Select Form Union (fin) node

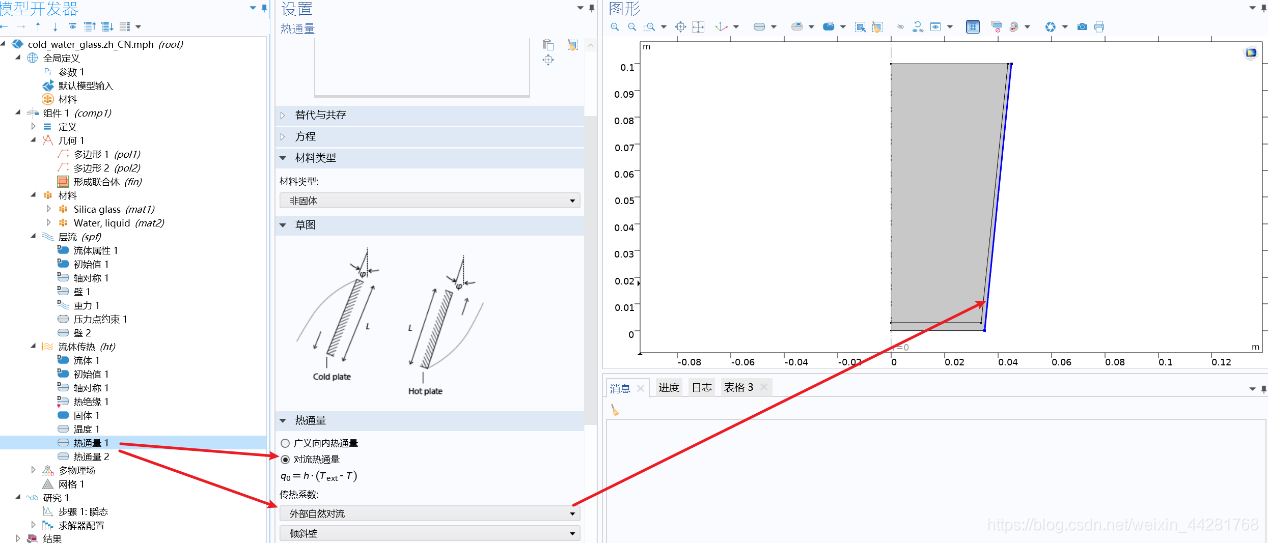(107, 182)
